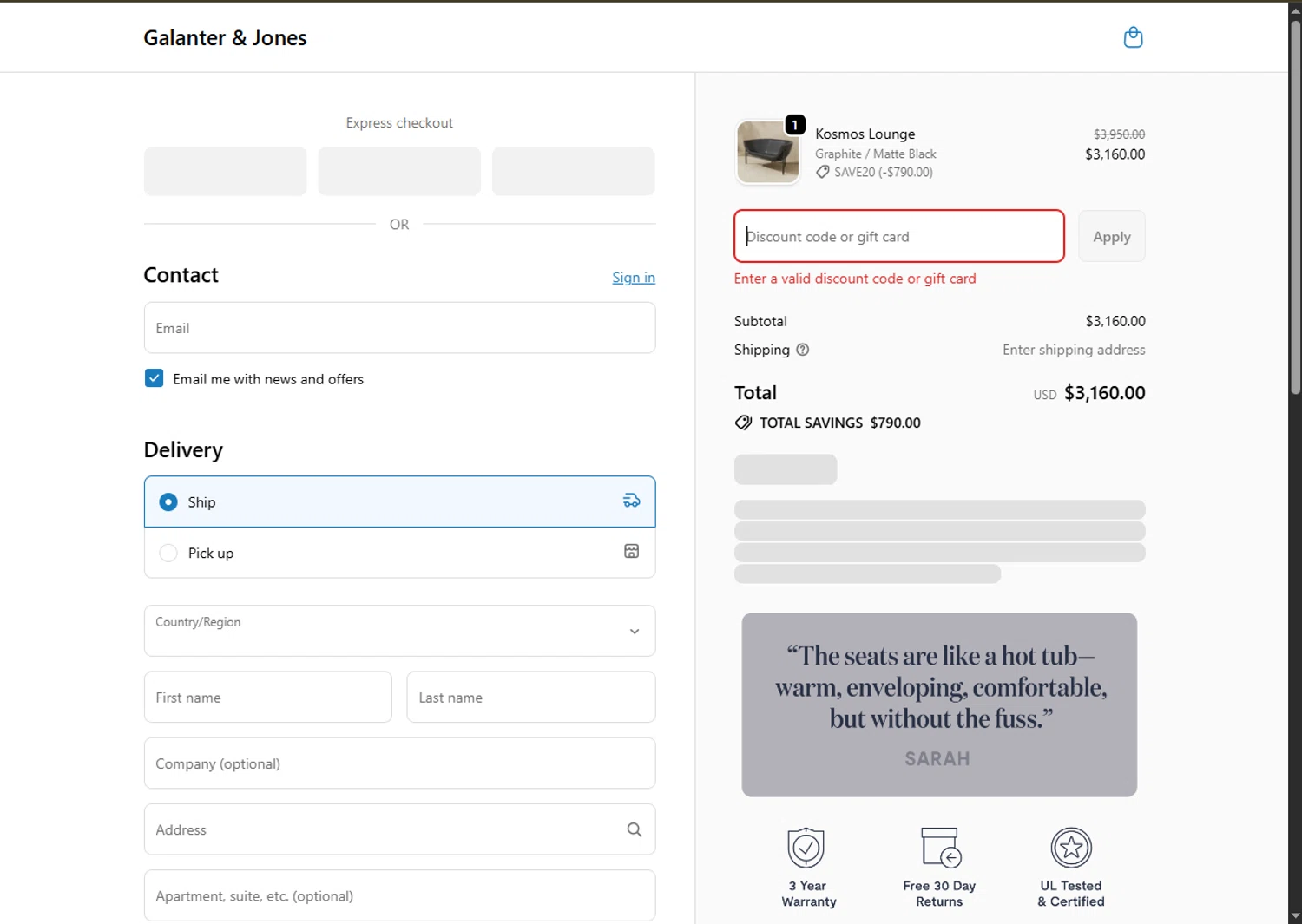Click the Total Savings tag icon
This screenshot has width=1302, height=924.
[743, 423]
